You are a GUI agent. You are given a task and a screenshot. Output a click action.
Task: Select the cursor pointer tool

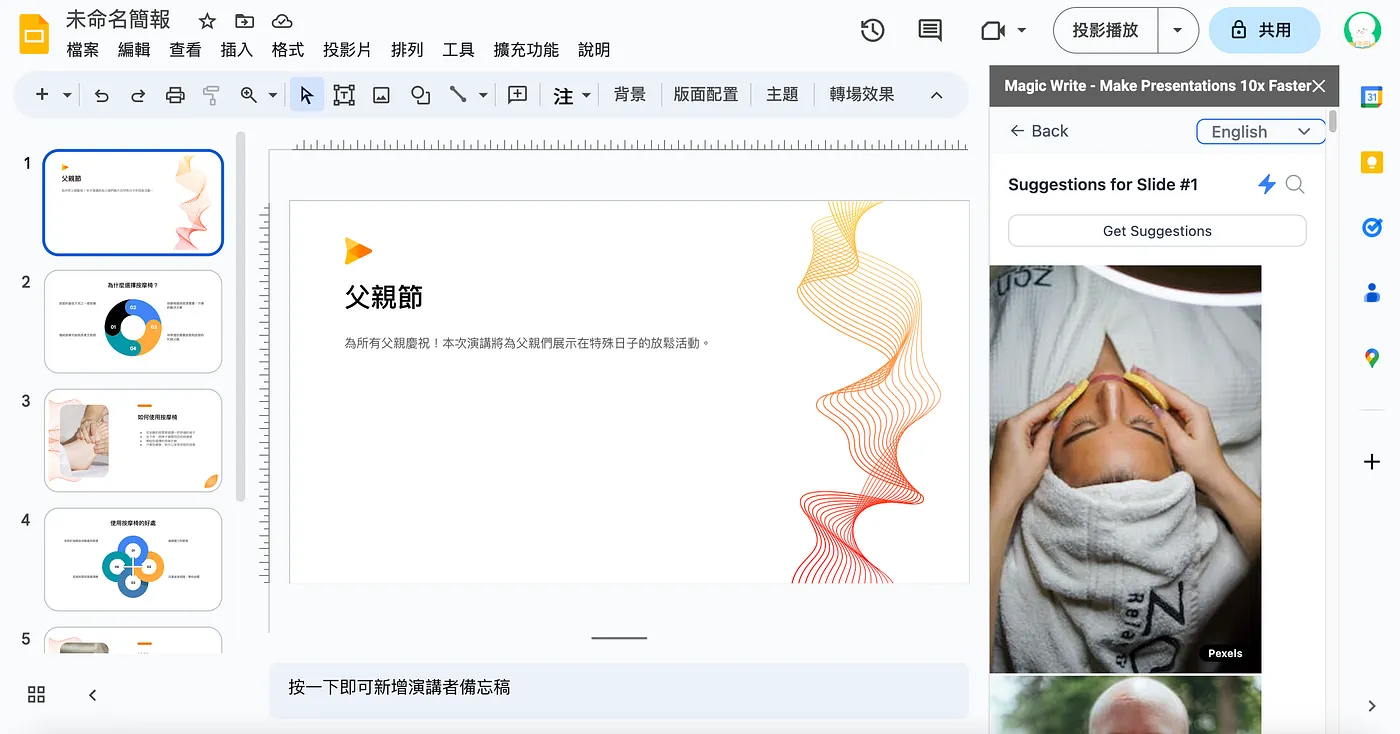[307, 95]
